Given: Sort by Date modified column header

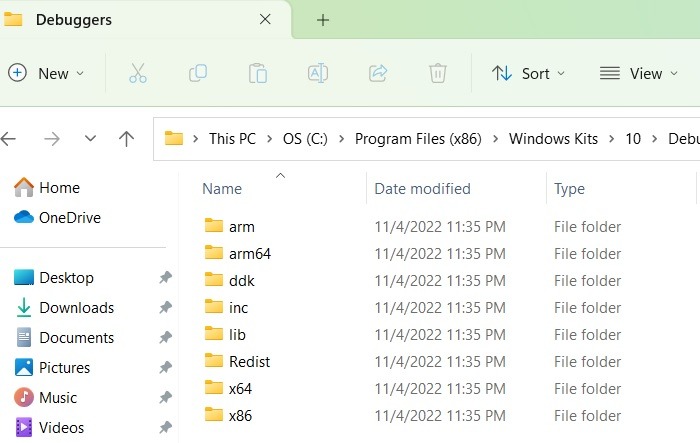Looking at the screenshot, I should click(x=422, y=189).
